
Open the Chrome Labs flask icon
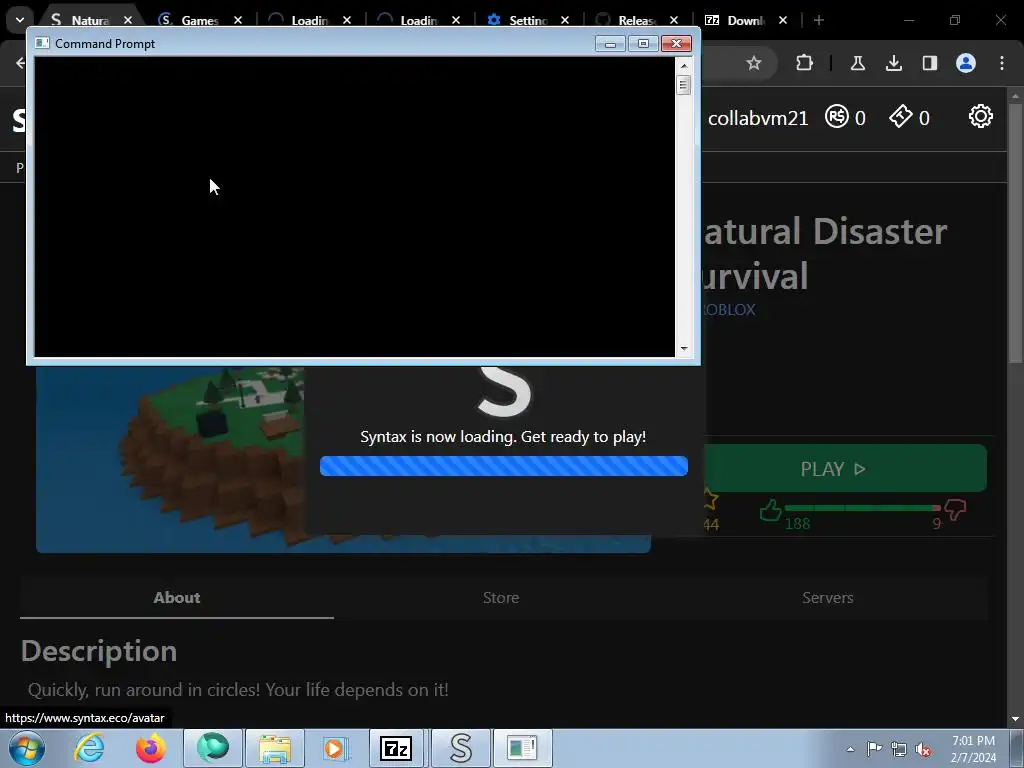[x=857, y=63]
